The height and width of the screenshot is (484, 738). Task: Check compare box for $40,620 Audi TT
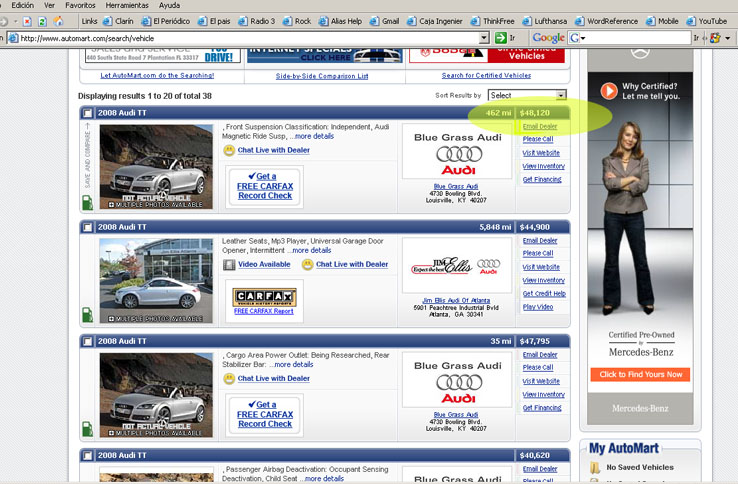tap(88, 456)
